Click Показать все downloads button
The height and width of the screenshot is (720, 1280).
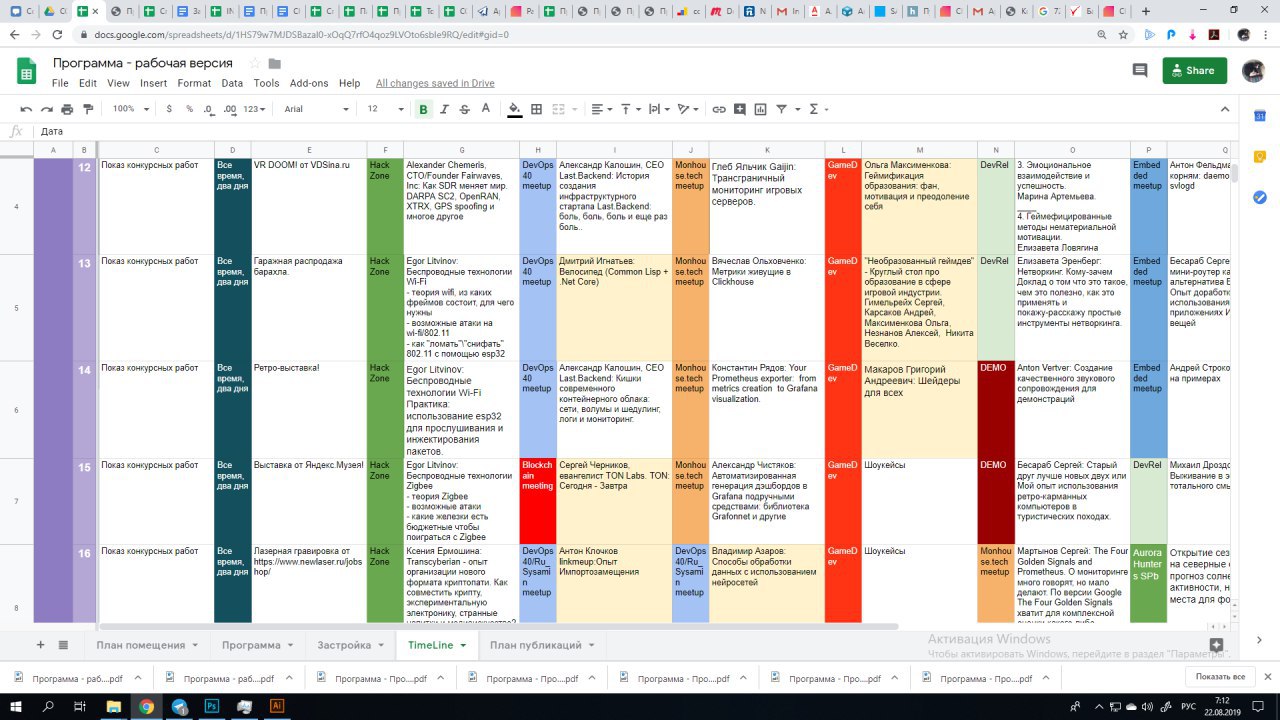pos(1220,677)
